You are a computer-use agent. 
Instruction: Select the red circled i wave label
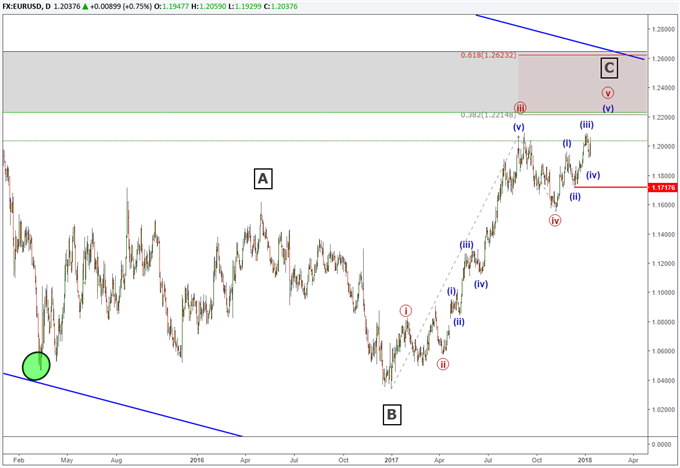pos(405,311)
